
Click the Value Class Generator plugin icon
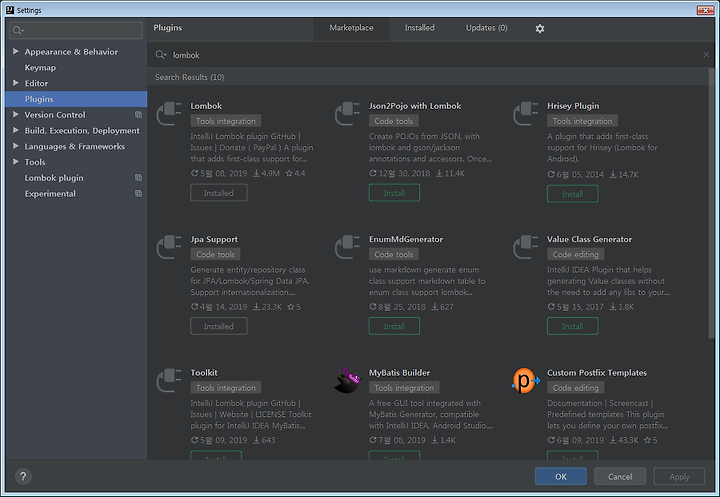pos(525,247)
